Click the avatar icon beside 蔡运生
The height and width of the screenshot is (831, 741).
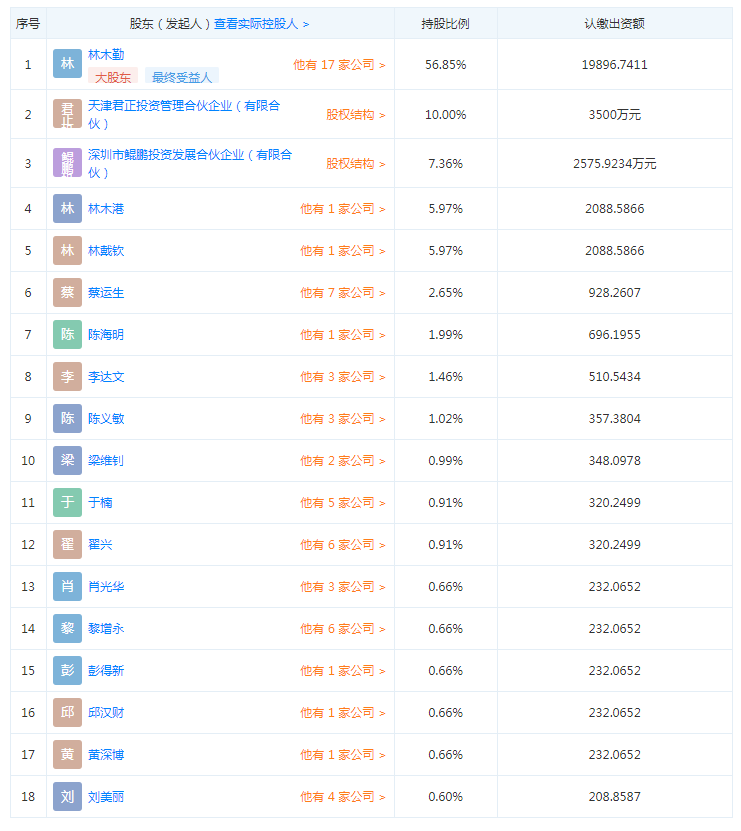click(x=67, y=293)
